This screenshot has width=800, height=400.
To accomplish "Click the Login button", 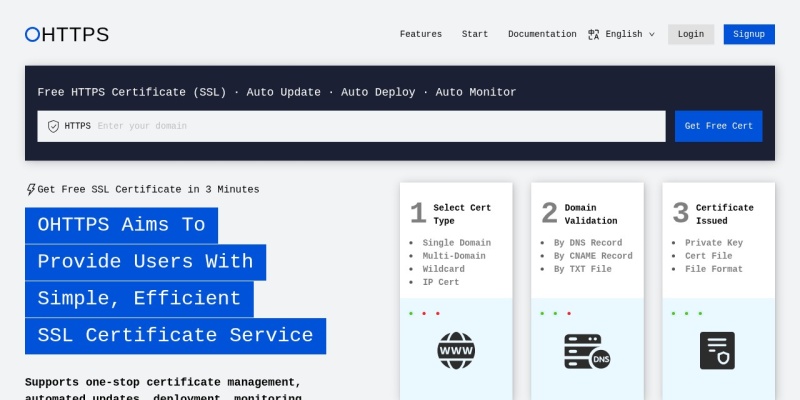I will pyautogui.click(x=691, y=34).
